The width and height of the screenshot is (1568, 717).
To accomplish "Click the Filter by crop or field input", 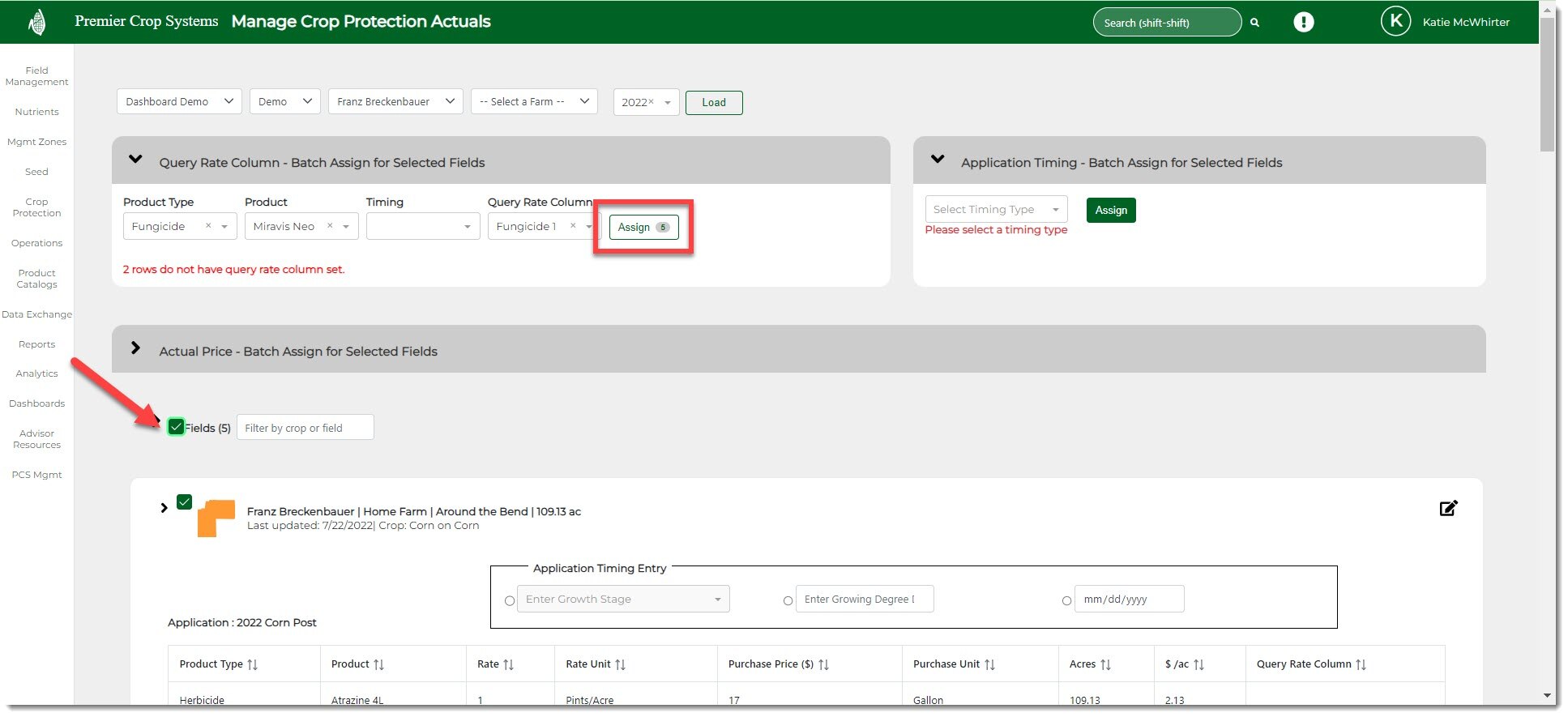I will click(305, 428).
